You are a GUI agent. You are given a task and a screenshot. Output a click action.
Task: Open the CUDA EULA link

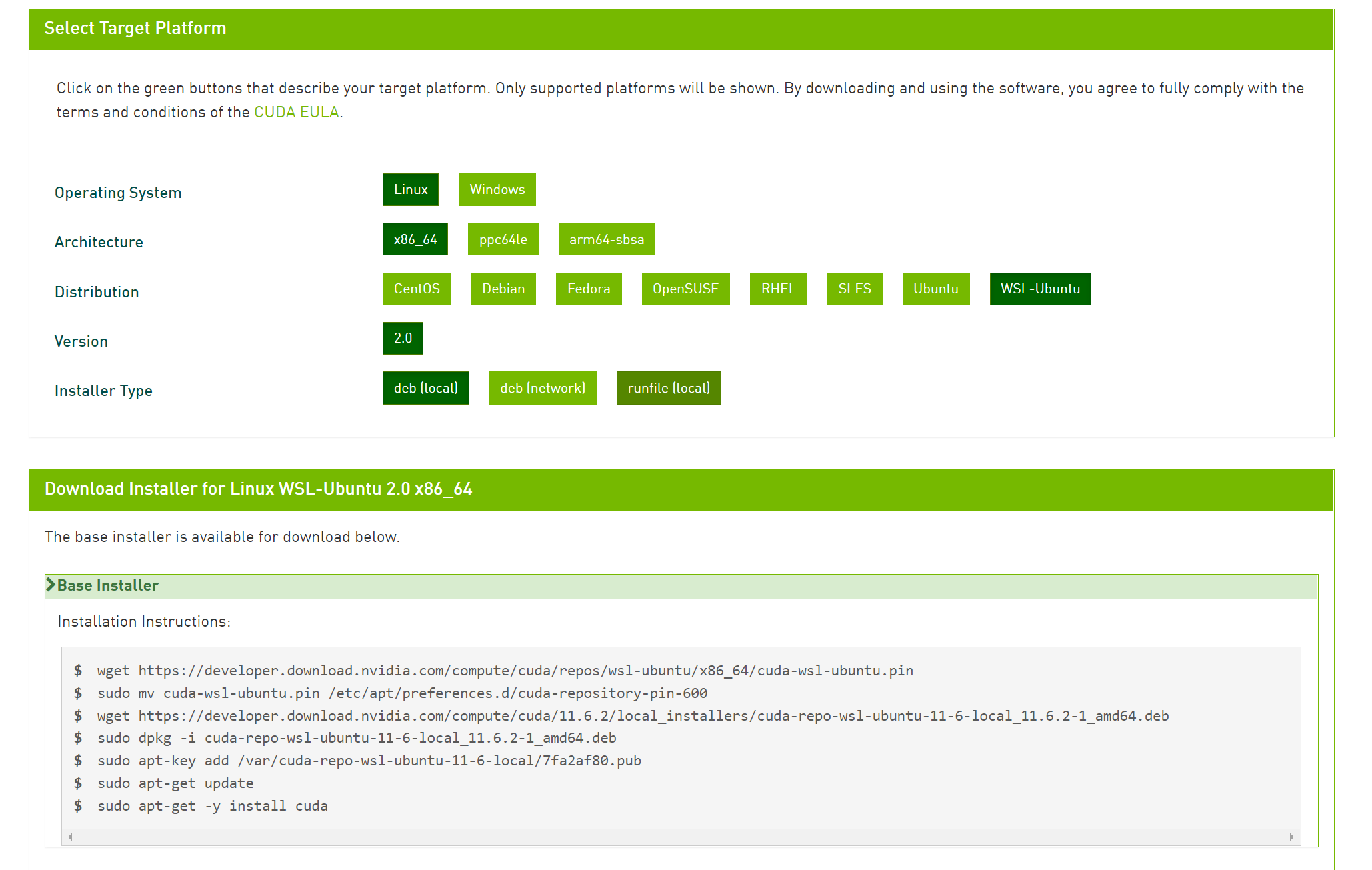pyautogui.click(x=296, y=112)
